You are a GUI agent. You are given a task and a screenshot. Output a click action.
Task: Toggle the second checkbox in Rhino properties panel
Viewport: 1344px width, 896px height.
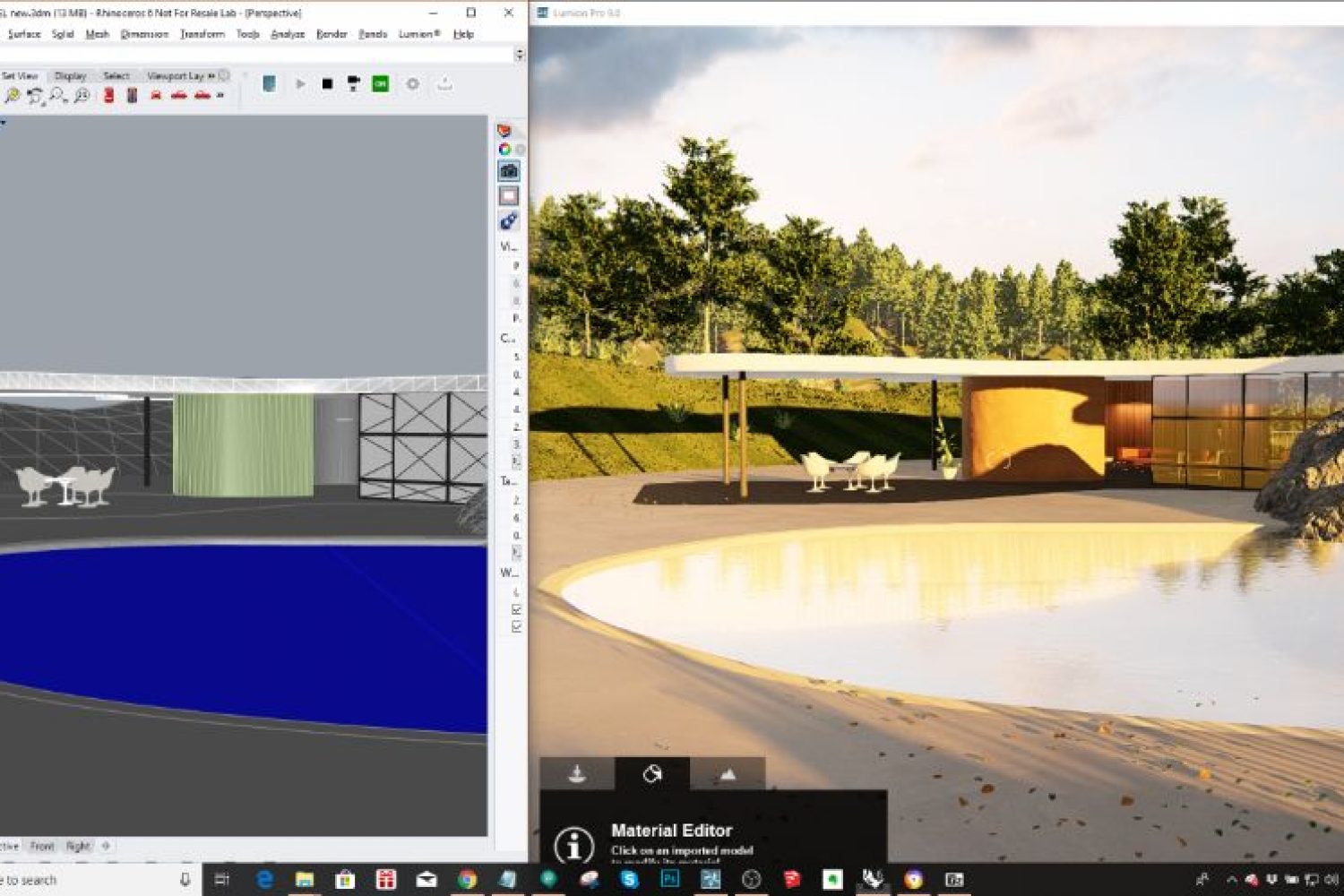[516, 626]
